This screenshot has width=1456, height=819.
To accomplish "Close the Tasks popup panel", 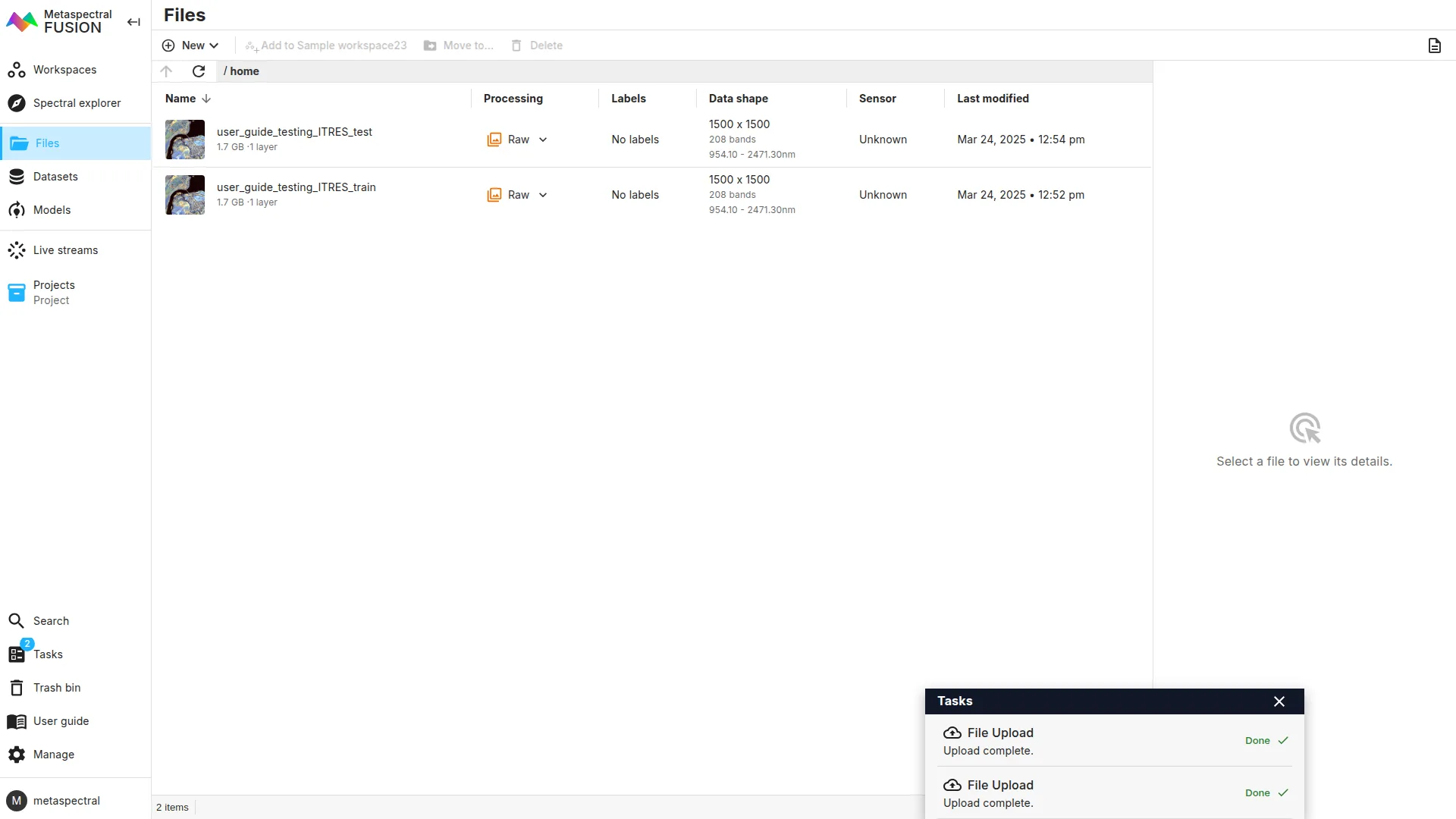I will pos(1279,701).
